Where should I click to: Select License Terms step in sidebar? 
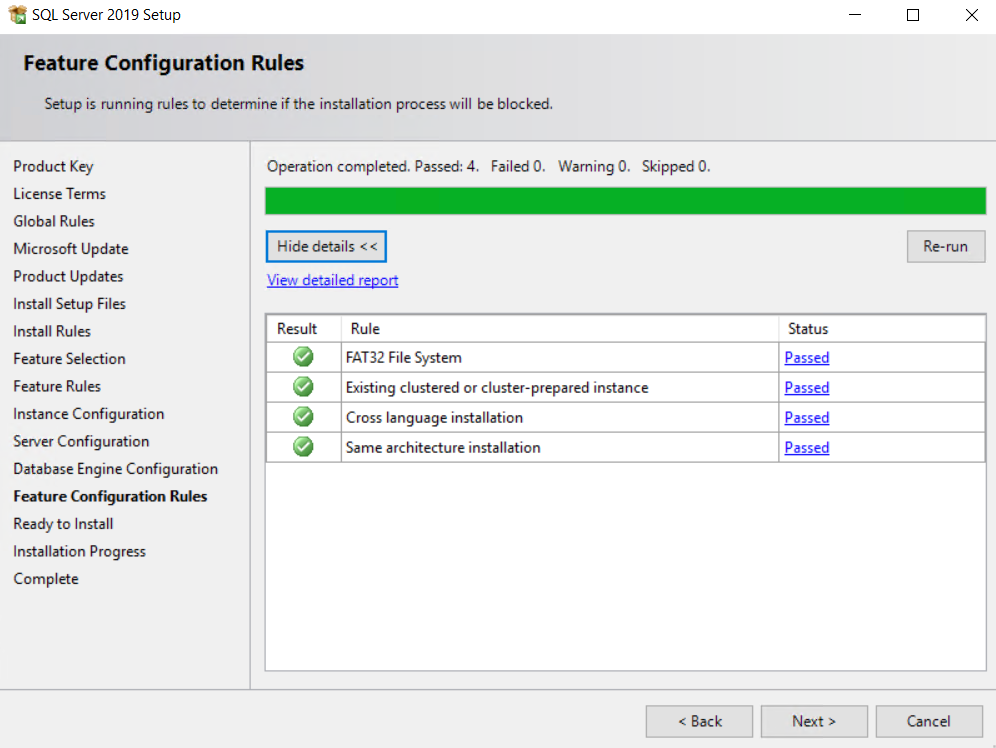(x=60, y=194)
